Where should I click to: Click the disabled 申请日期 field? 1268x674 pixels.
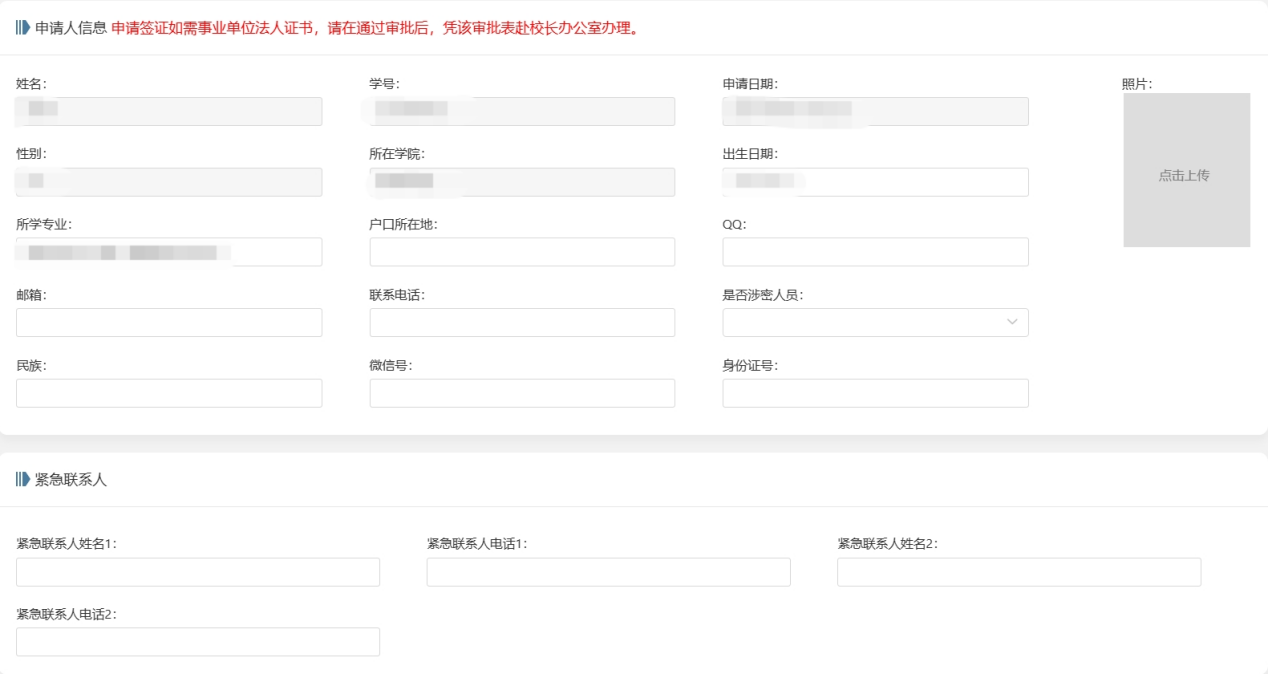(875, 111)
